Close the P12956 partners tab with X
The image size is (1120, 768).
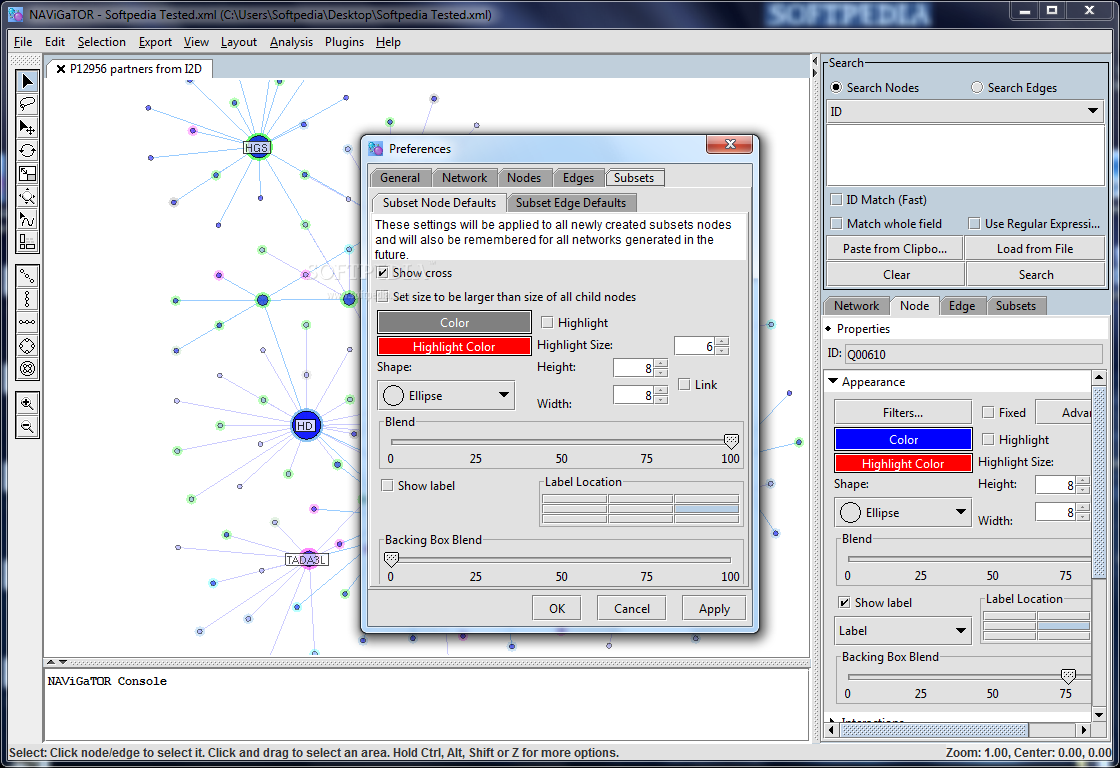pyautogui.click(x=61, y=69)
